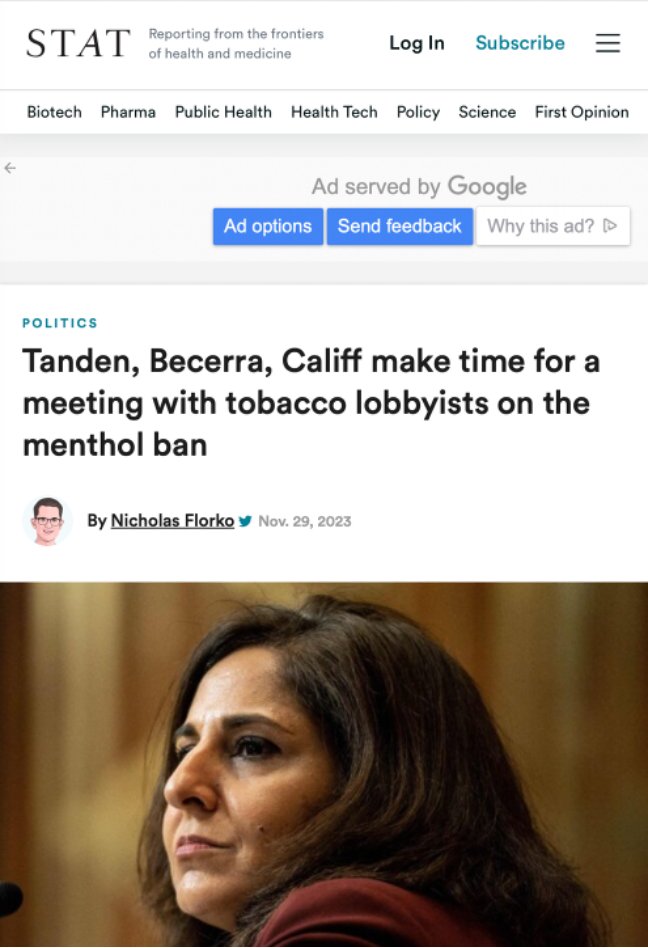Click the Ad options button
Screen dimensions: 648x948
coord(268,226)
